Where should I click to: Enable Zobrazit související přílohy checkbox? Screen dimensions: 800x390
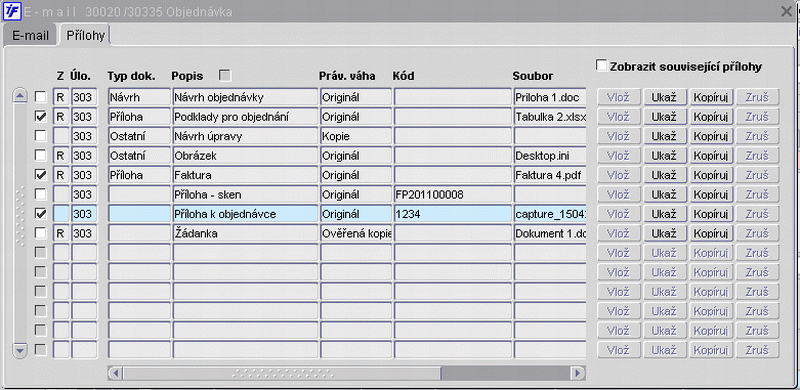pos(602,65)
